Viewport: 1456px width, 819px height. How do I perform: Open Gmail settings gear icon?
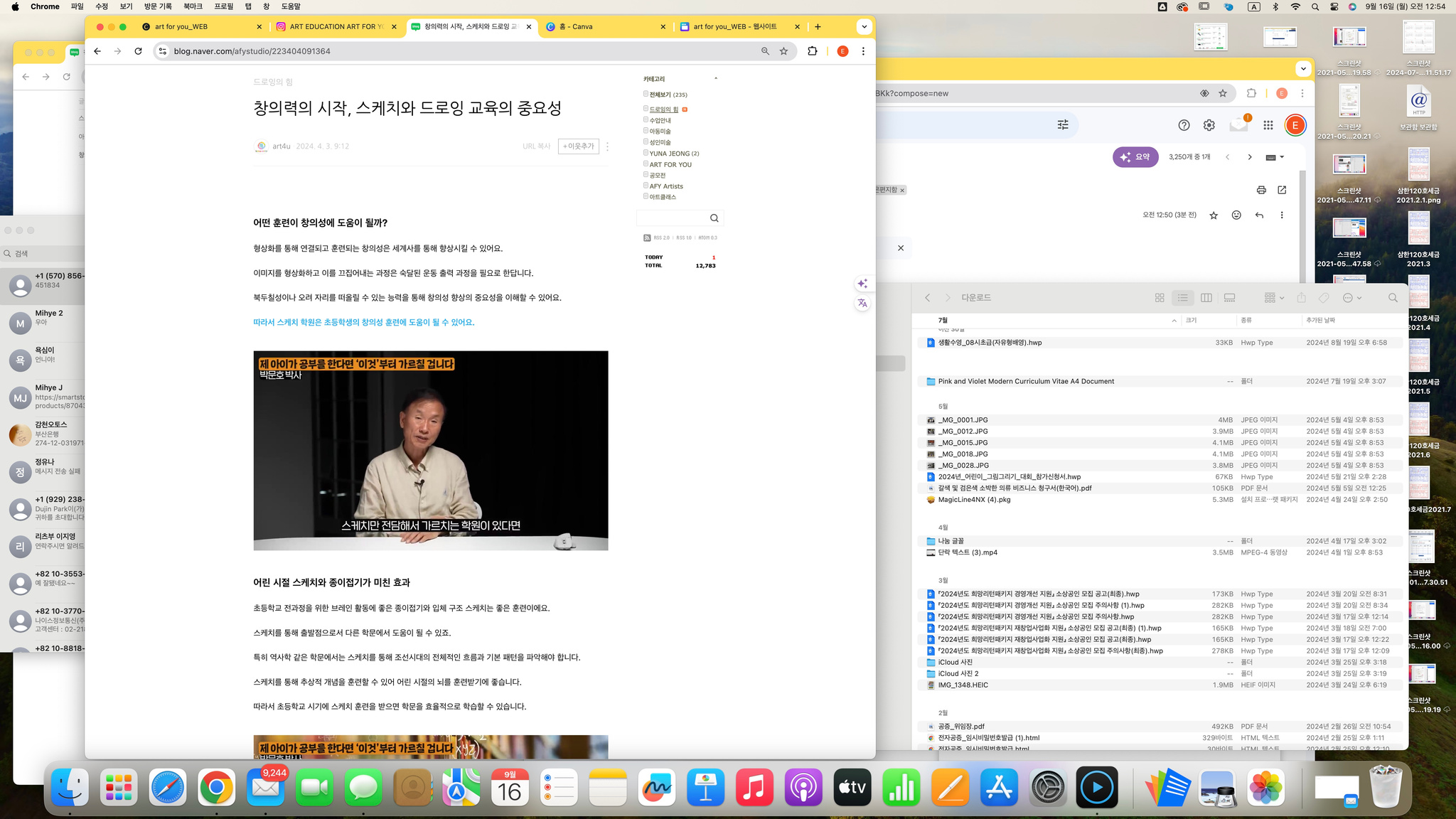click(x=1209, y=125)
